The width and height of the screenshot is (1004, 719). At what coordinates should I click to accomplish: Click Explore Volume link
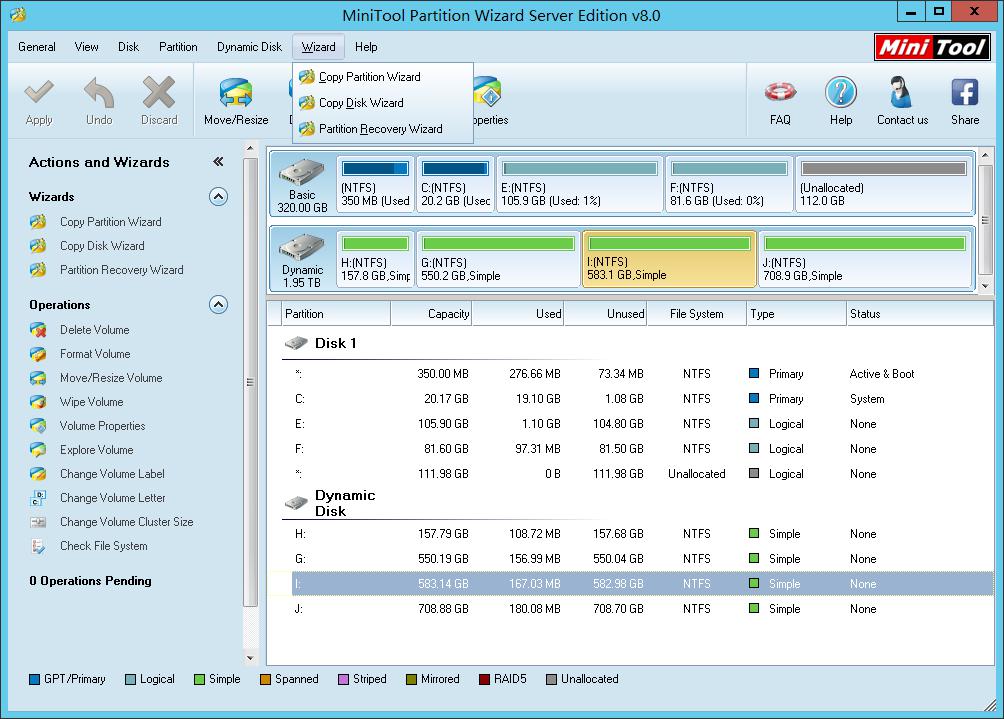97,450
